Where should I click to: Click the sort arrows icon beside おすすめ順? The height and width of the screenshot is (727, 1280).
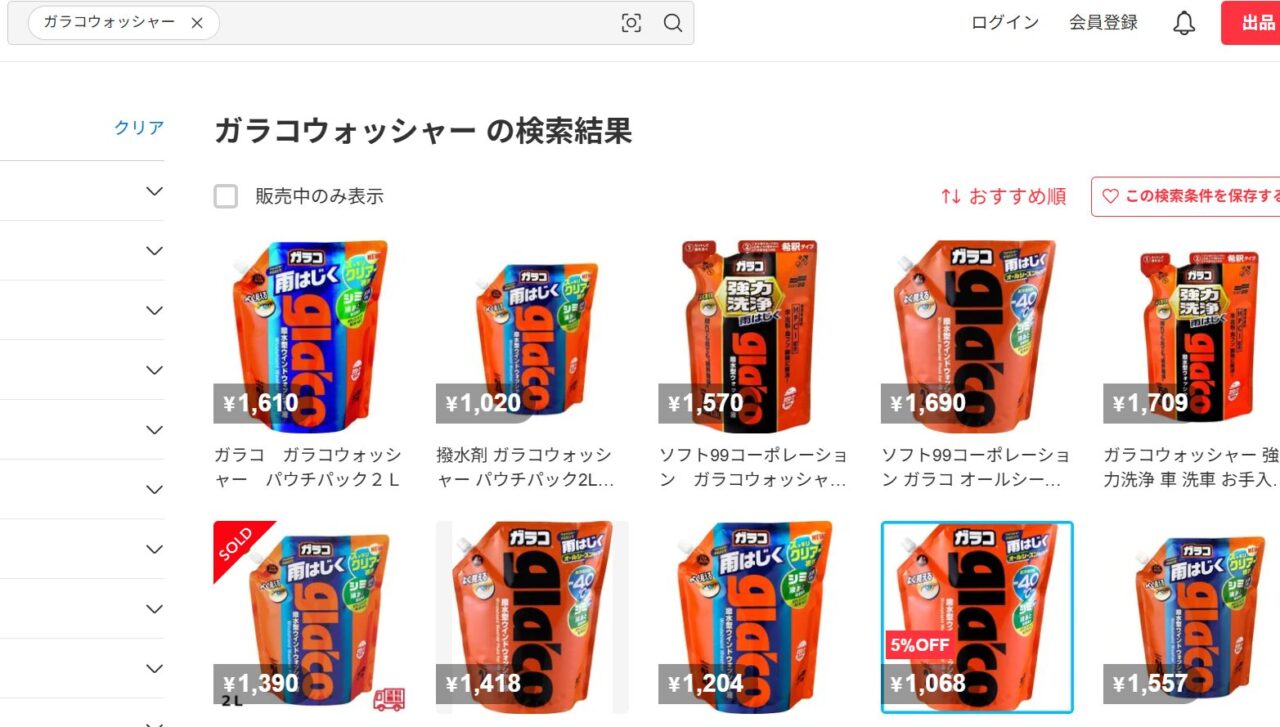[951, 196]
